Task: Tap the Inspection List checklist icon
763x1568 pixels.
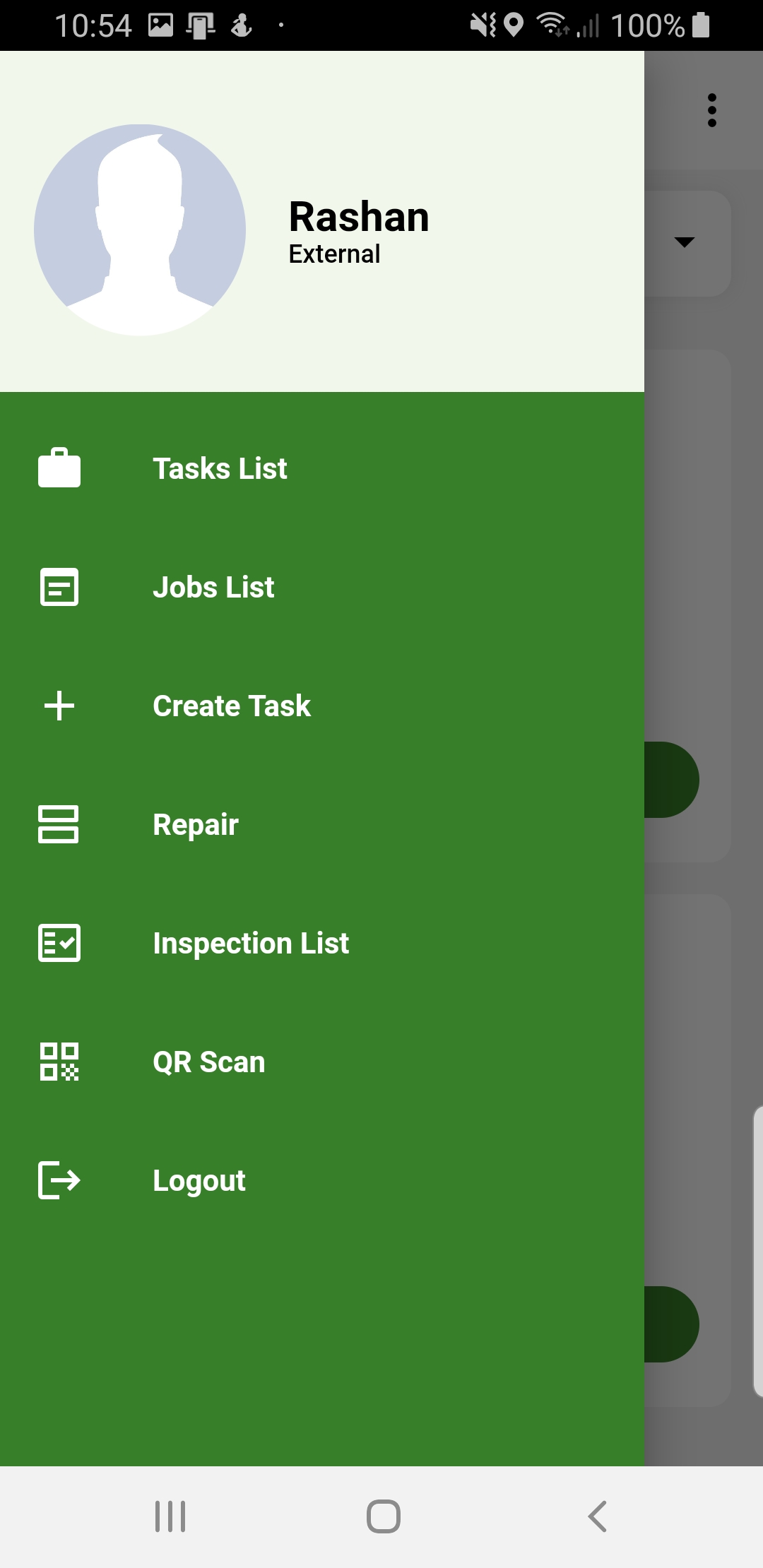Action: (59, 943)
